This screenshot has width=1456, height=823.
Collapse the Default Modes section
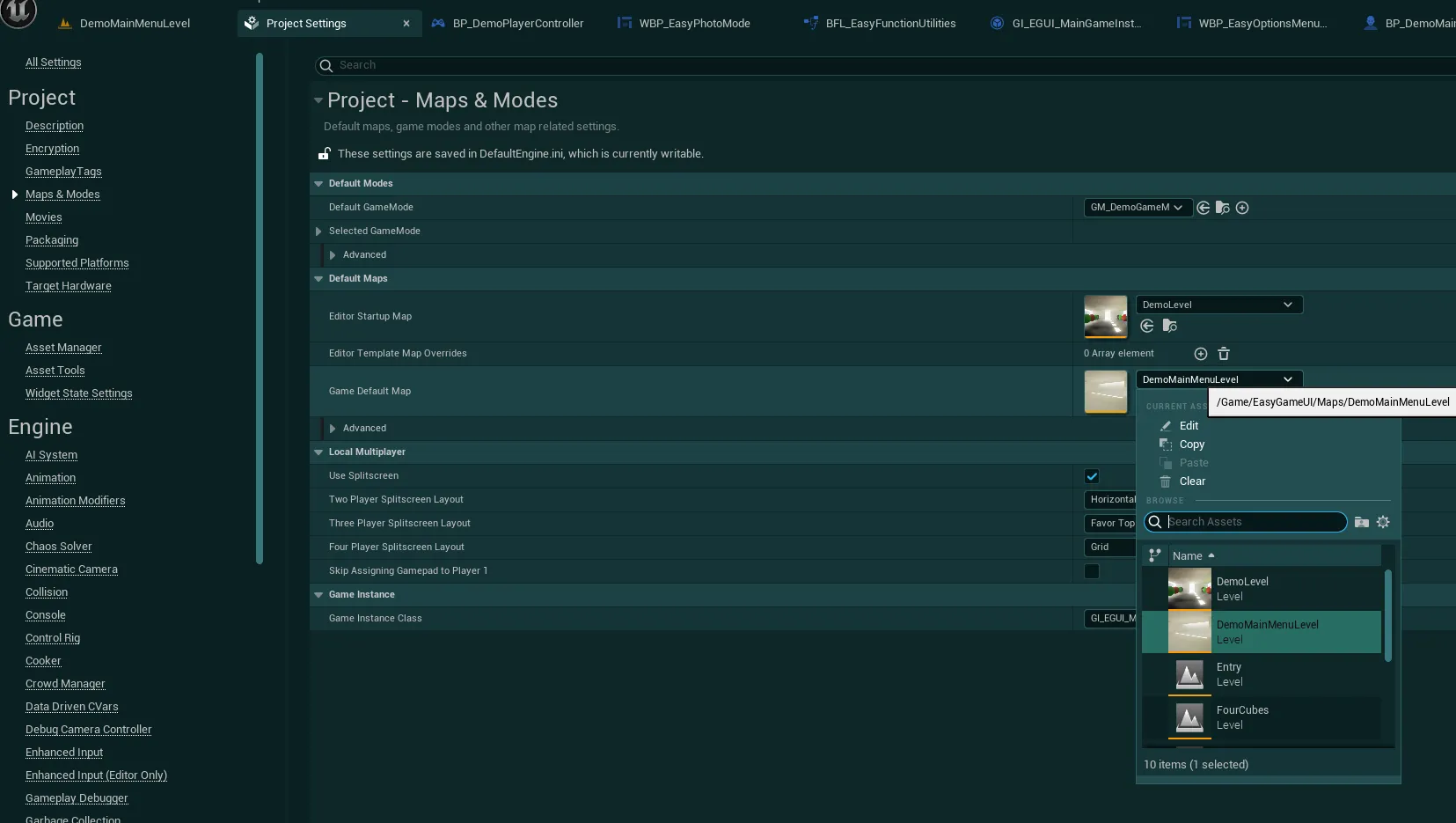(x=318, y=184)
